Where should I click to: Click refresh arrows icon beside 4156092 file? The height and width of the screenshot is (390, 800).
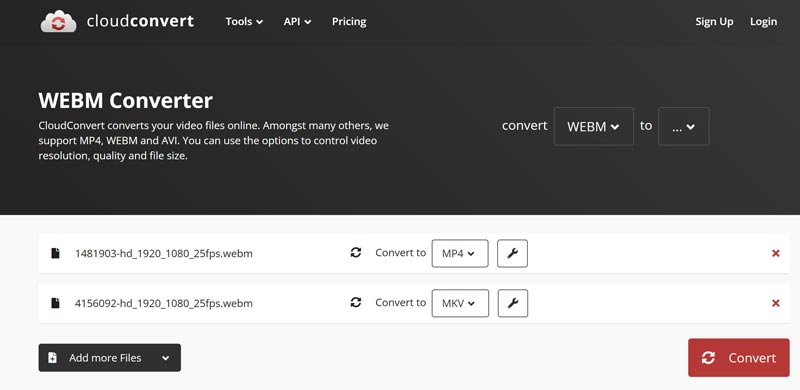356,302
